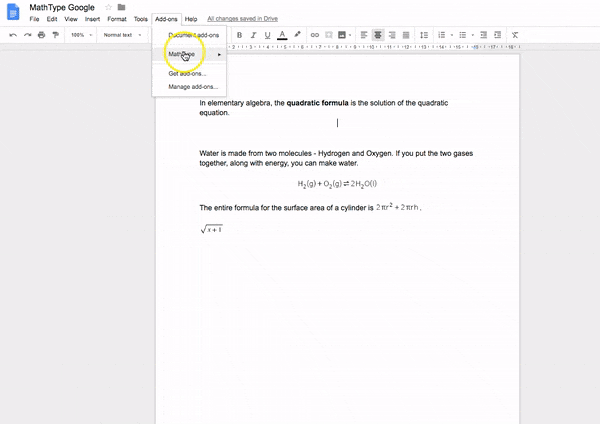Click the Undo arrow
This screenshot has width=600, height=424.
point(13,35)
